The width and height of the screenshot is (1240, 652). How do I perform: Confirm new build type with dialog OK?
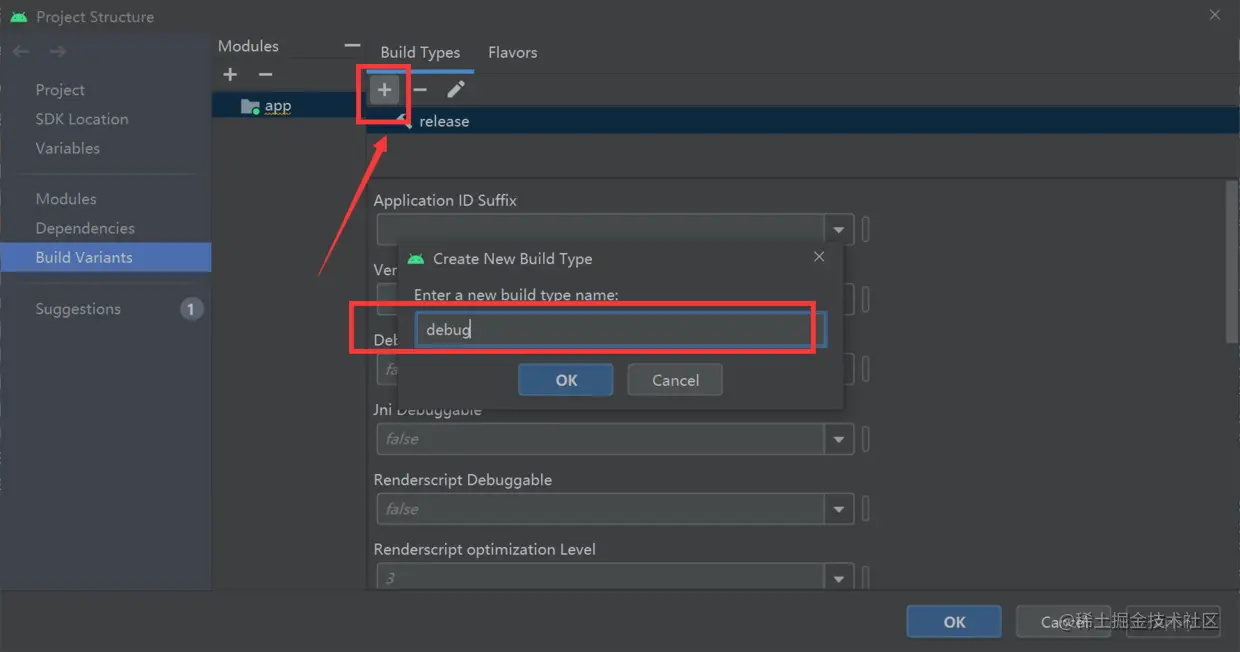coord(566,380)
